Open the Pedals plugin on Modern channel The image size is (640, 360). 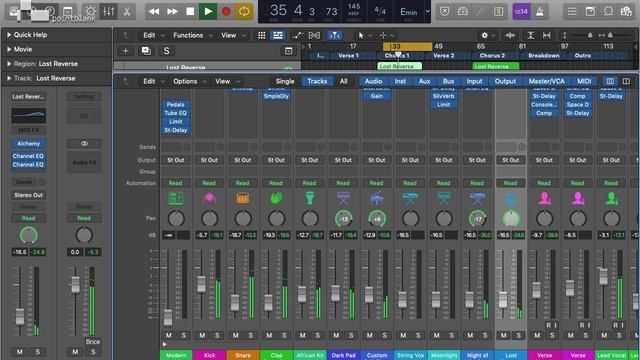coord(176,104)
